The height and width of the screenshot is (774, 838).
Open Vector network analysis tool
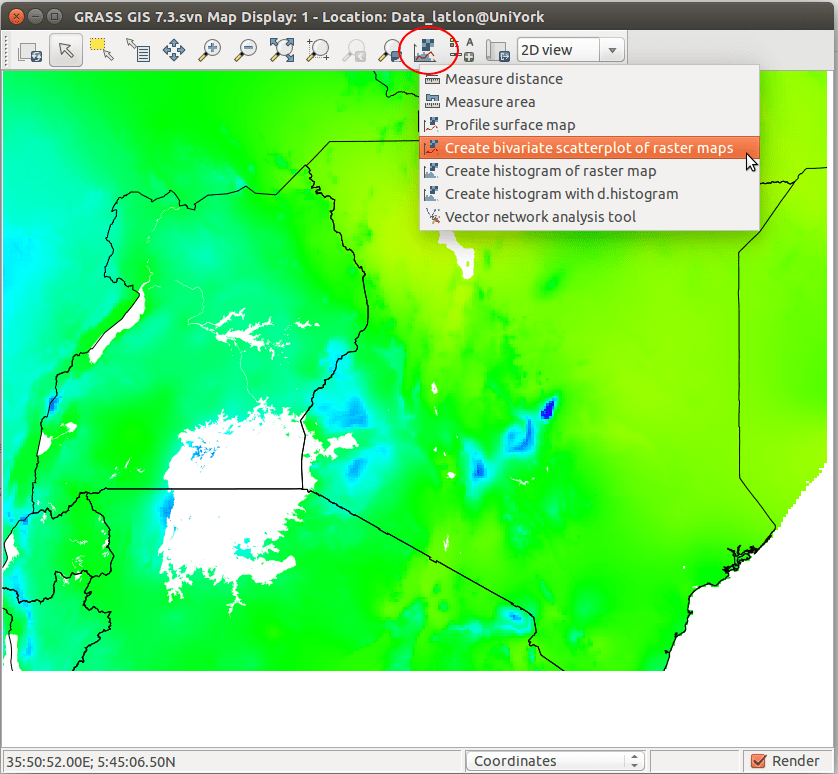589,217
